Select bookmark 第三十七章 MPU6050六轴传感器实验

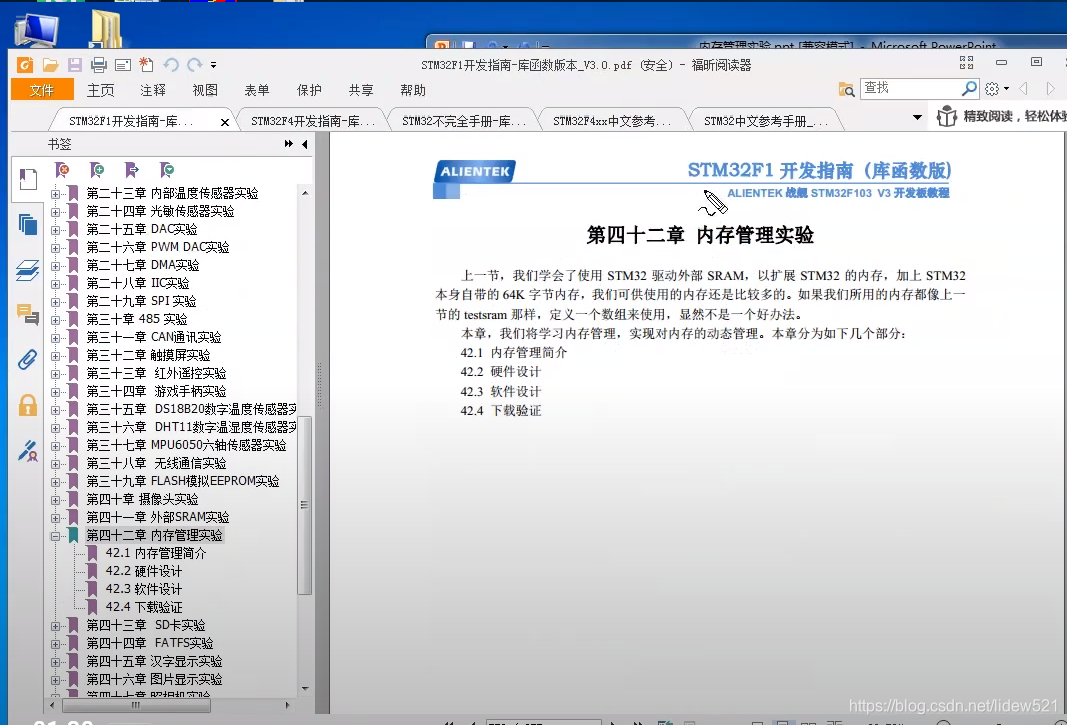coord(186,445)
